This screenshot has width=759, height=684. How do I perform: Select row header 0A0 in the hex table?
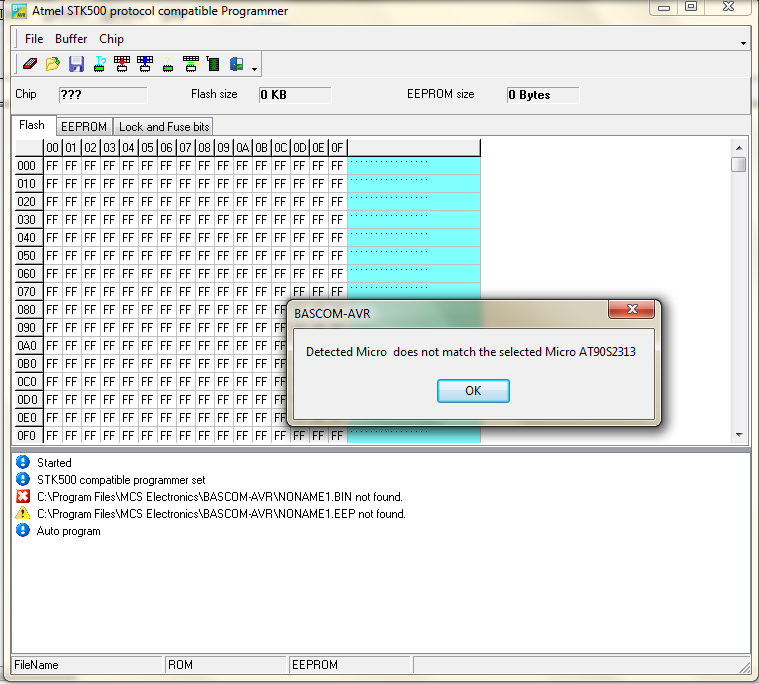pyautogui.click(x=29, y=346)
